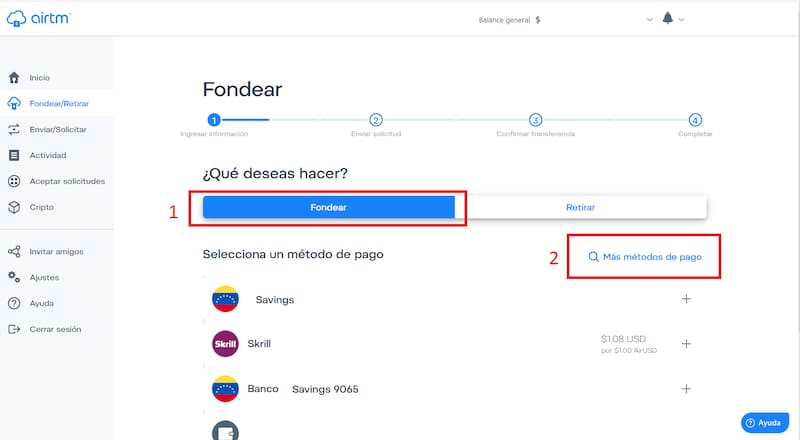Open Enviar/Solicitar in the sidebar menu

pos(57,130)
